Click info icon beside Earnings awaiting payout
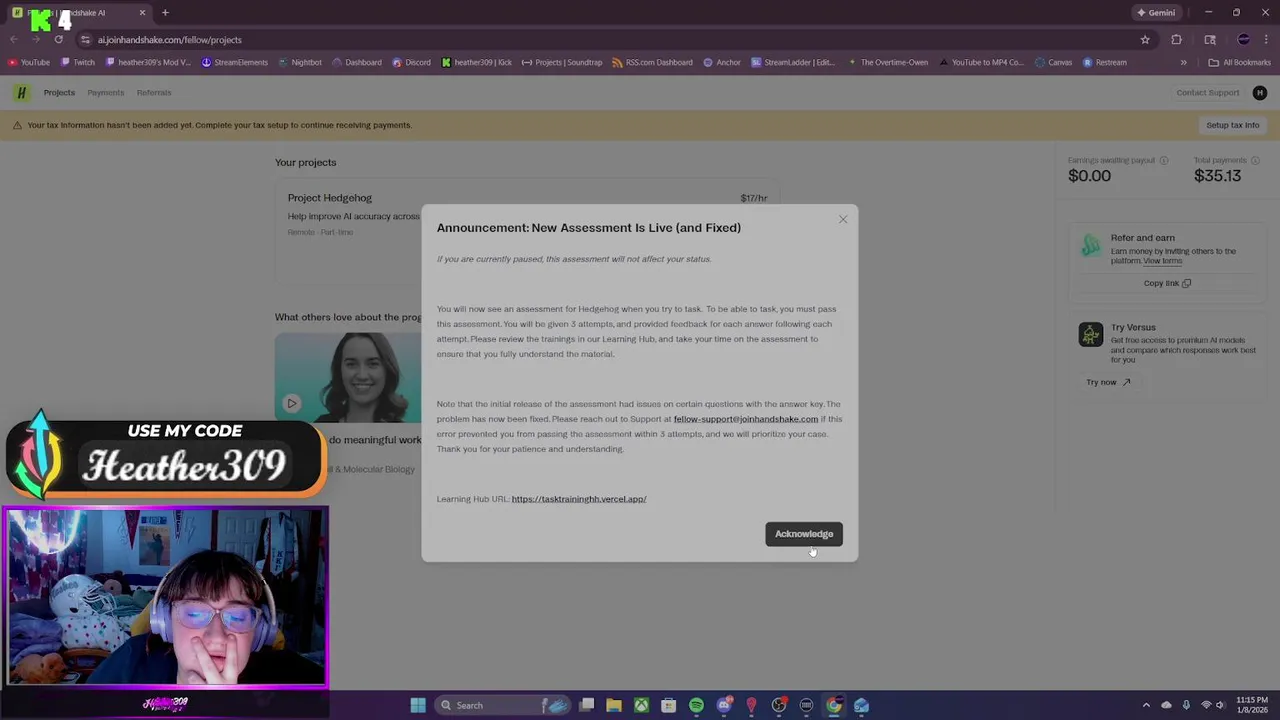Image resolution: width=1280 pixels, height=720 pixels. click(x=1164, y=160)
